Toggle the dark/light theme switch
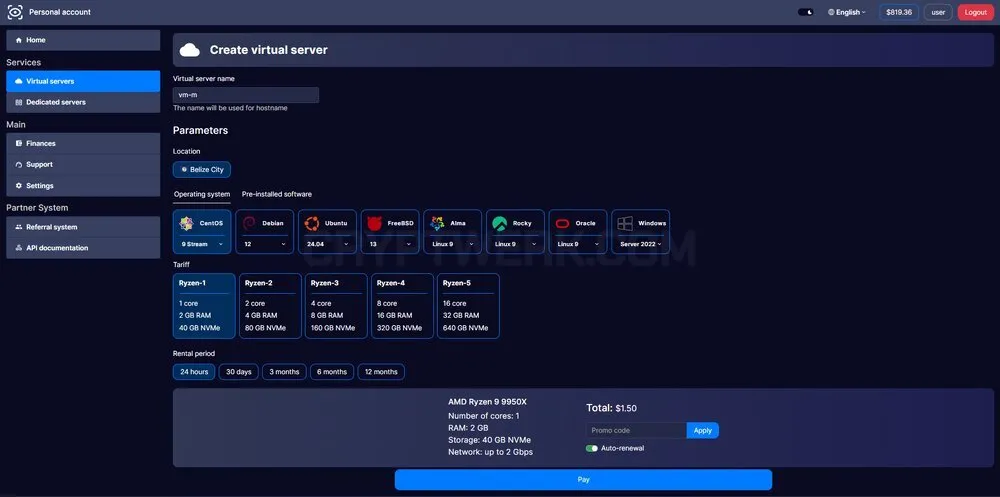 805,12
